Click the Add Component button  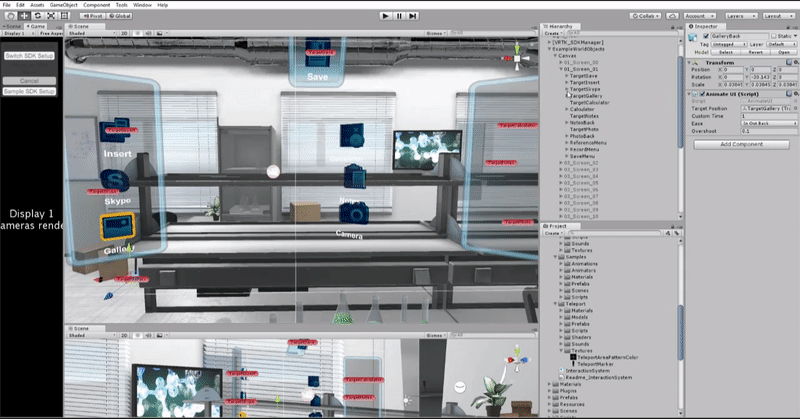(741, 144)
